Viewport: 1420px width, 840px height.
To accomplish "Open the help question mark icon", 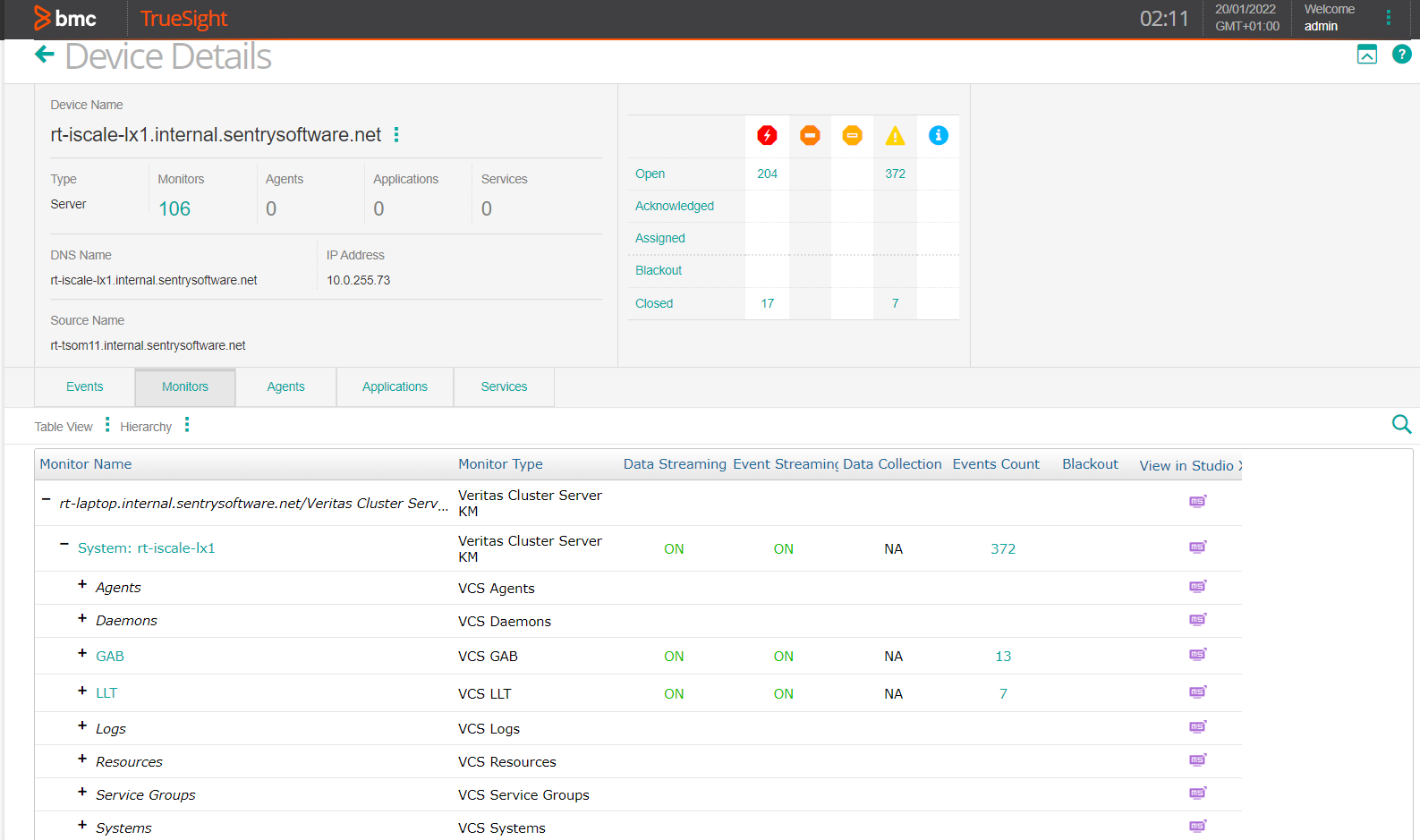I will [x=1401, y=55].
